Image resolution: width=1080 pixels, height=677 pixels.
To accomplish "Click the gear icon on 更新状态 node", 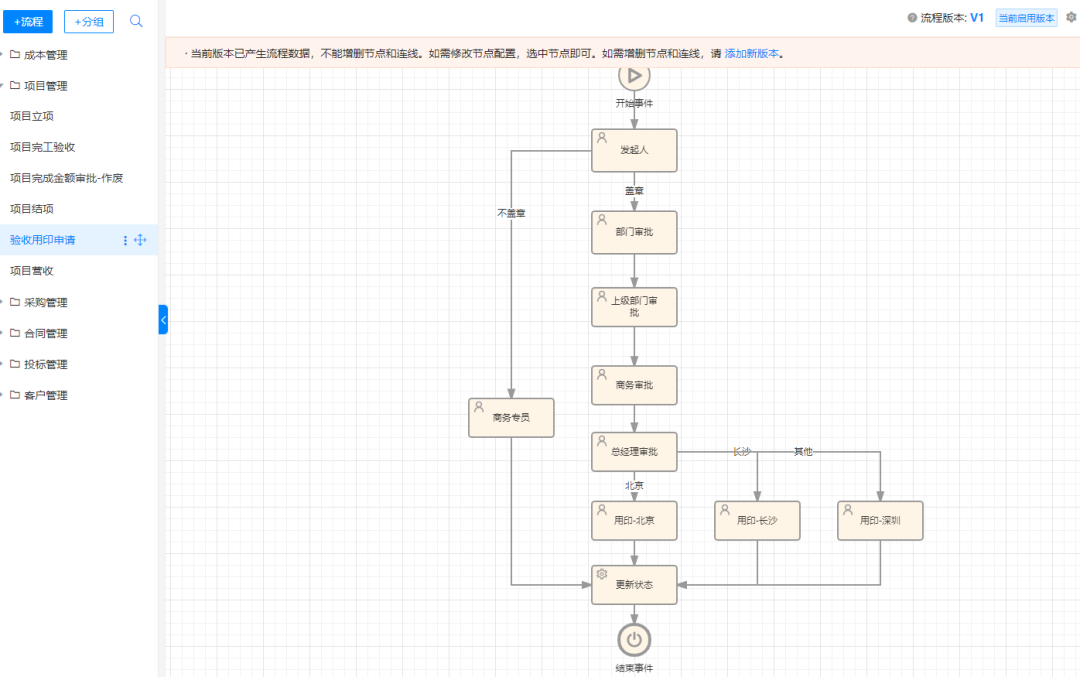I will [x=602, y=574].
